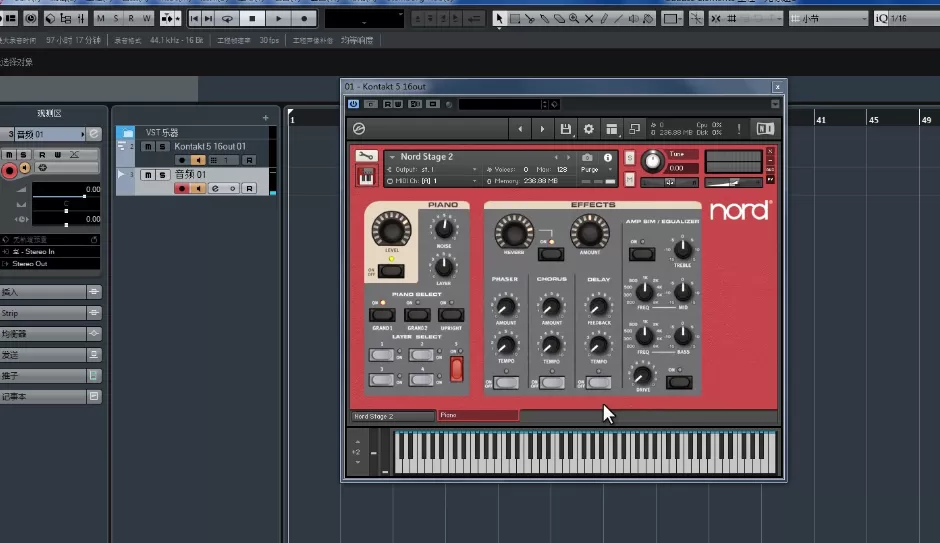
Task: Open the Purge dropdown menu
Action: pyautogui.click(x=598, y=169)
